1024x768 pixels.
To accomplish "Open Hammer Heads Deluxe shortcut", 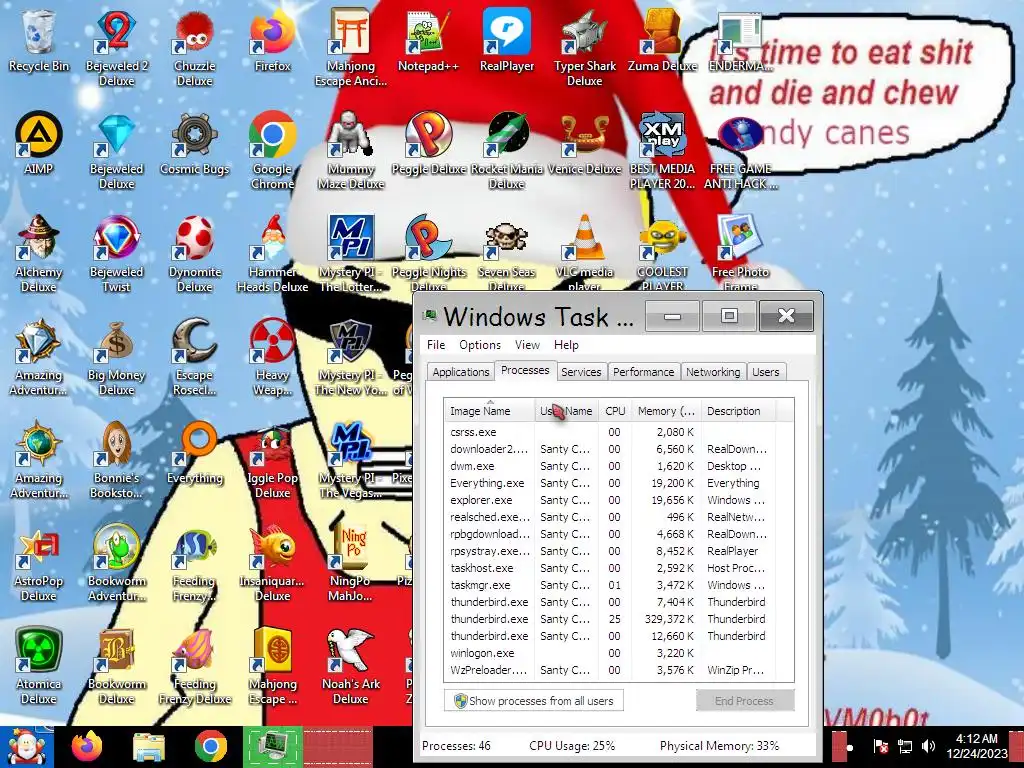I will point(272,253).
